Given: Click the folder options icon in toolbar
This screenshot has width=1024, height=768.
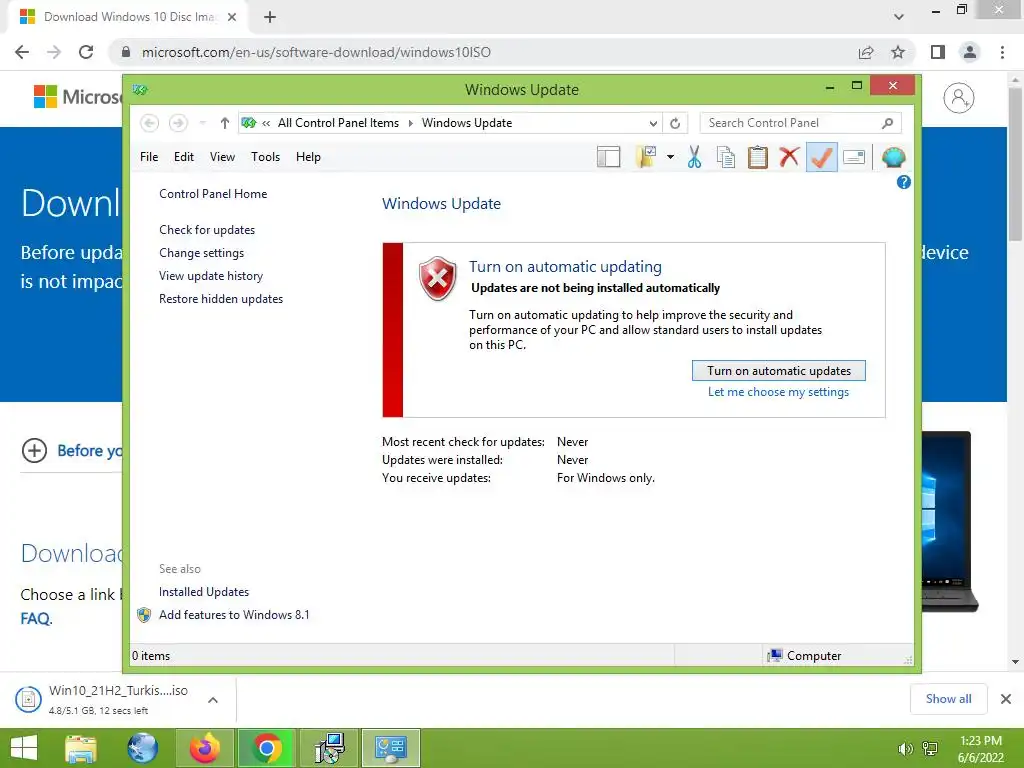Looking at the screenshot, I should tap(646, 157).
